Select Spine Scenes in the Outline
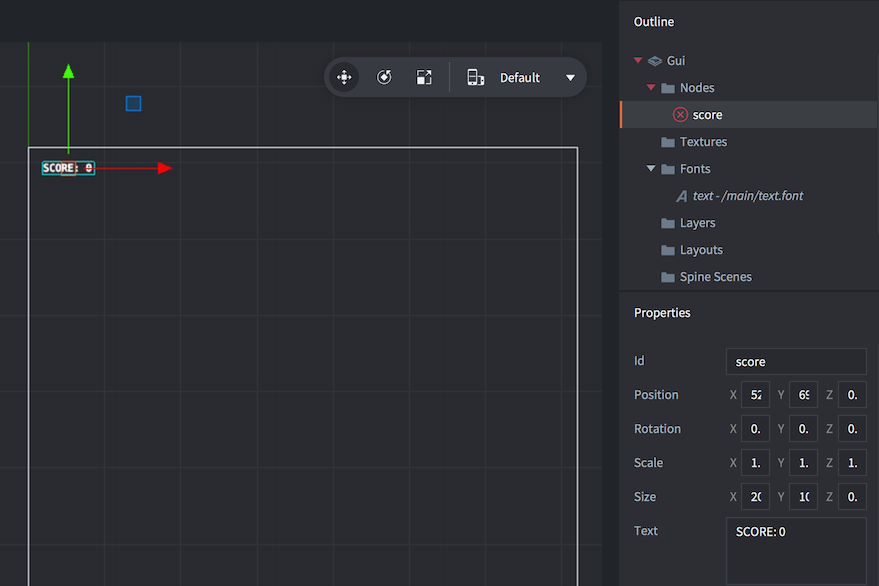This screenshot has width=879, height=586. pos(715,277)
